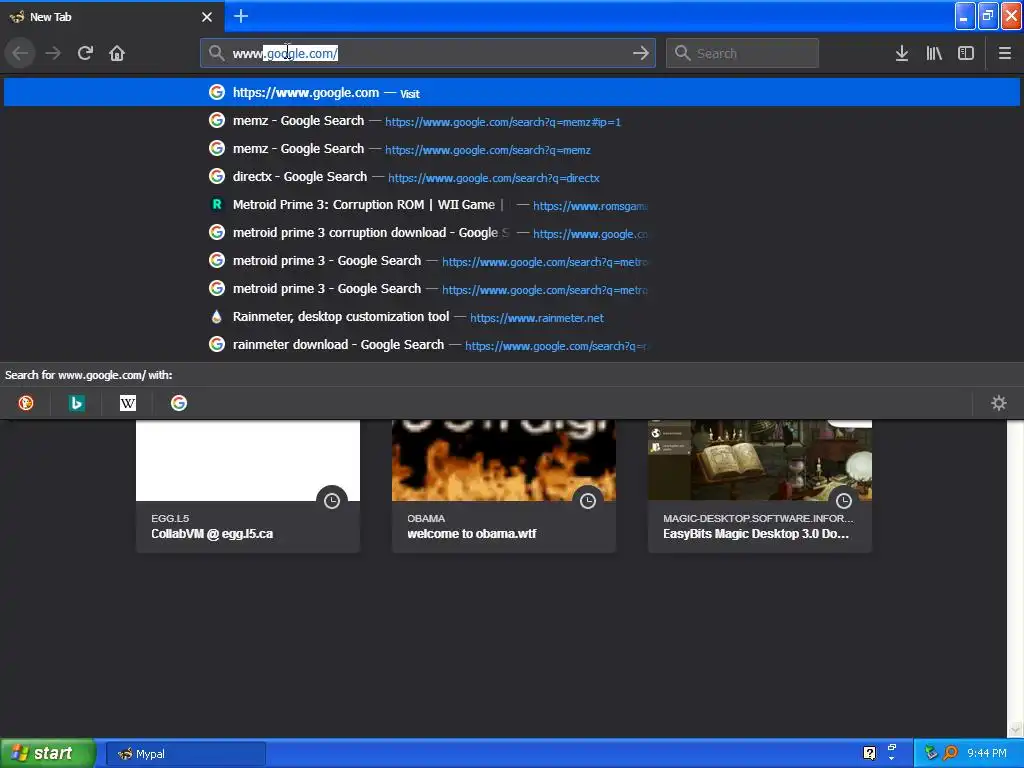This screenshot has height=768, width=1024.
Task: Click the help question mark tray icon
Action: pyautogui.click(x=869, y=753)
